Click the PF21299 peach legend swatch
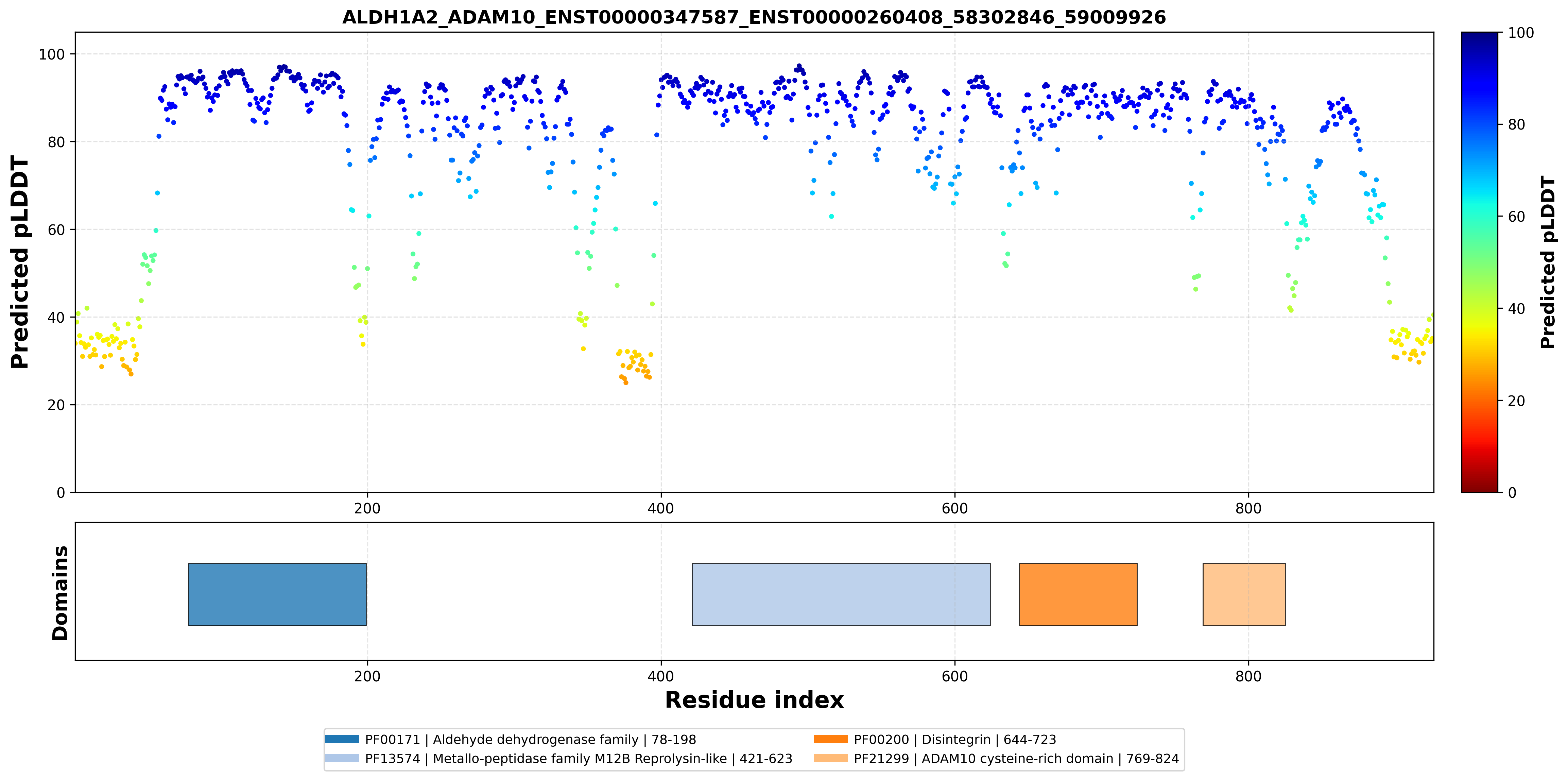The height and width of the screenshot is (781, 1568). tap(831, 758)
